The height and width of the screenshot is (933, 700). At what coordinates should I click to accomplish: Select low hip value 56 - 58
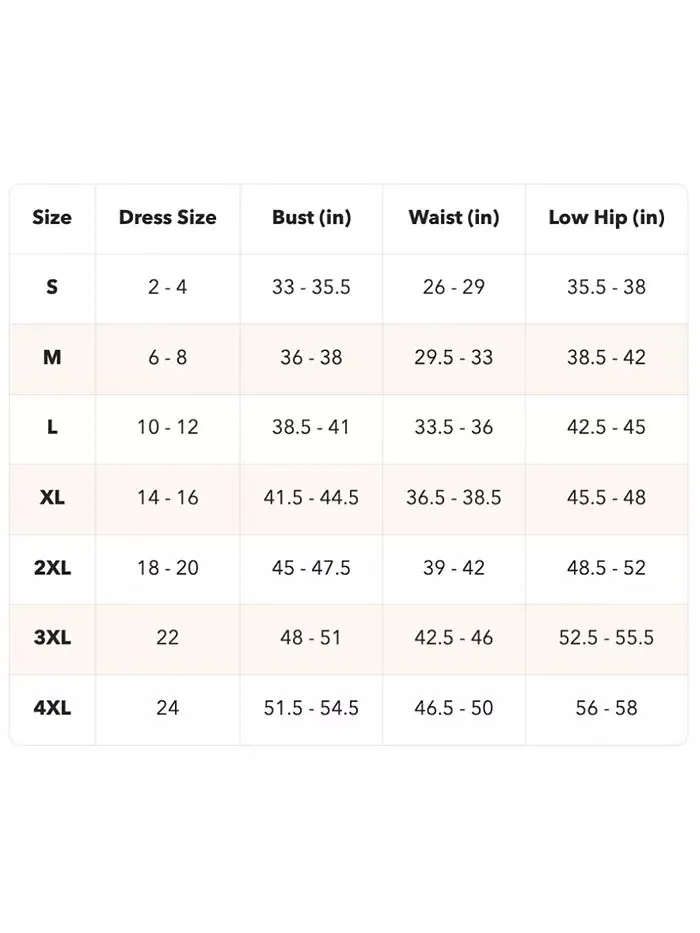click(607, 707)
